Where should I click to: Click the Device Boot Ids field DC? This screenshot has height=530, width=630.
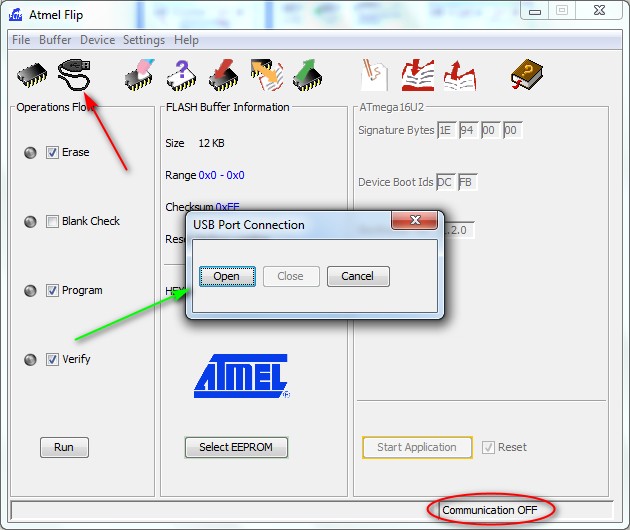445,182
